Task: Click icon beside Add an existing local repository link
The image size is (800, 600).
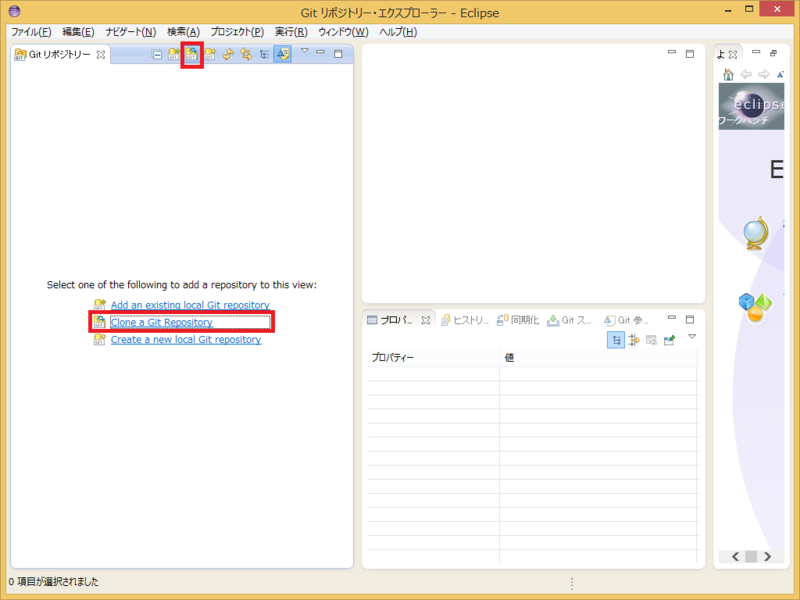Action: tap(99, 305)
